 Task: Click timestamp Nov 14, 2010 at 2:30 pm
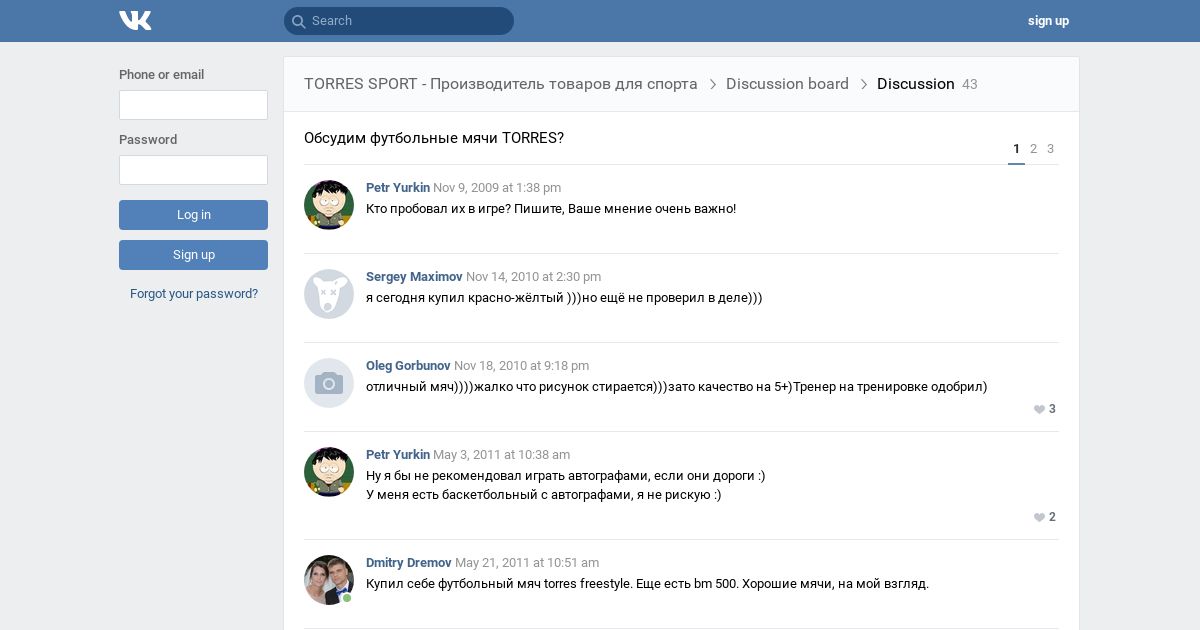click(534, 277)
